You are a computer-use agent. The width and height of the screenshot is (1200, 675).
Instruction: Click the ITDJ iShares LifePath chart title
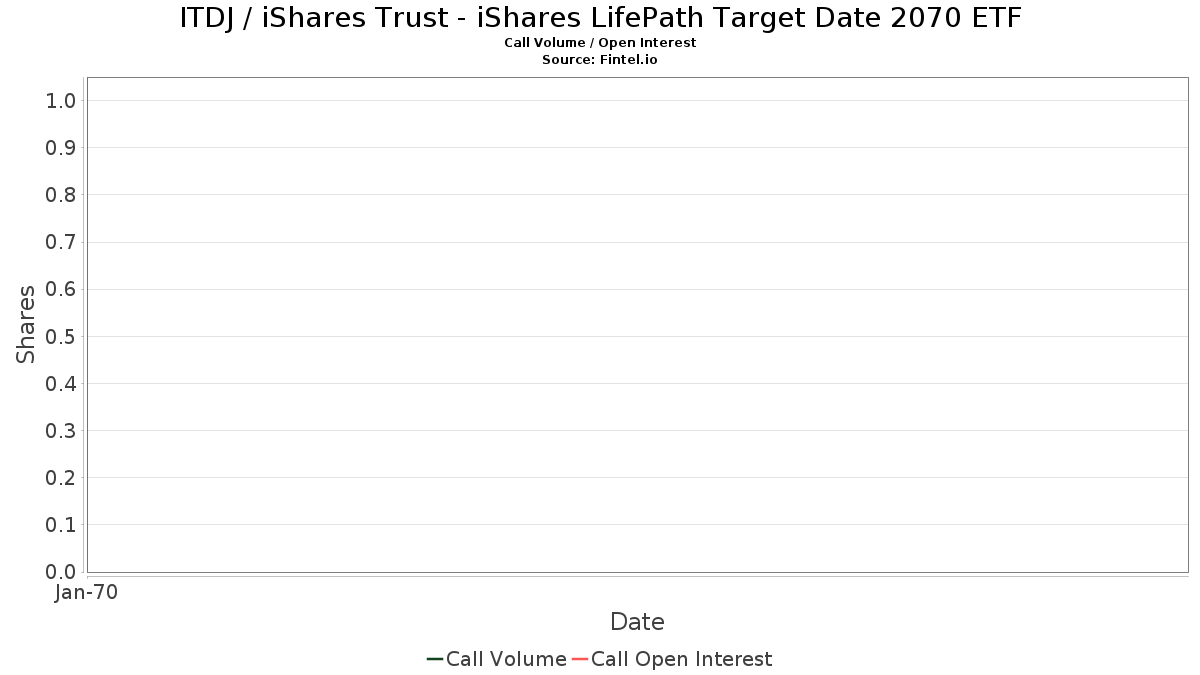(x=600, y=18)
